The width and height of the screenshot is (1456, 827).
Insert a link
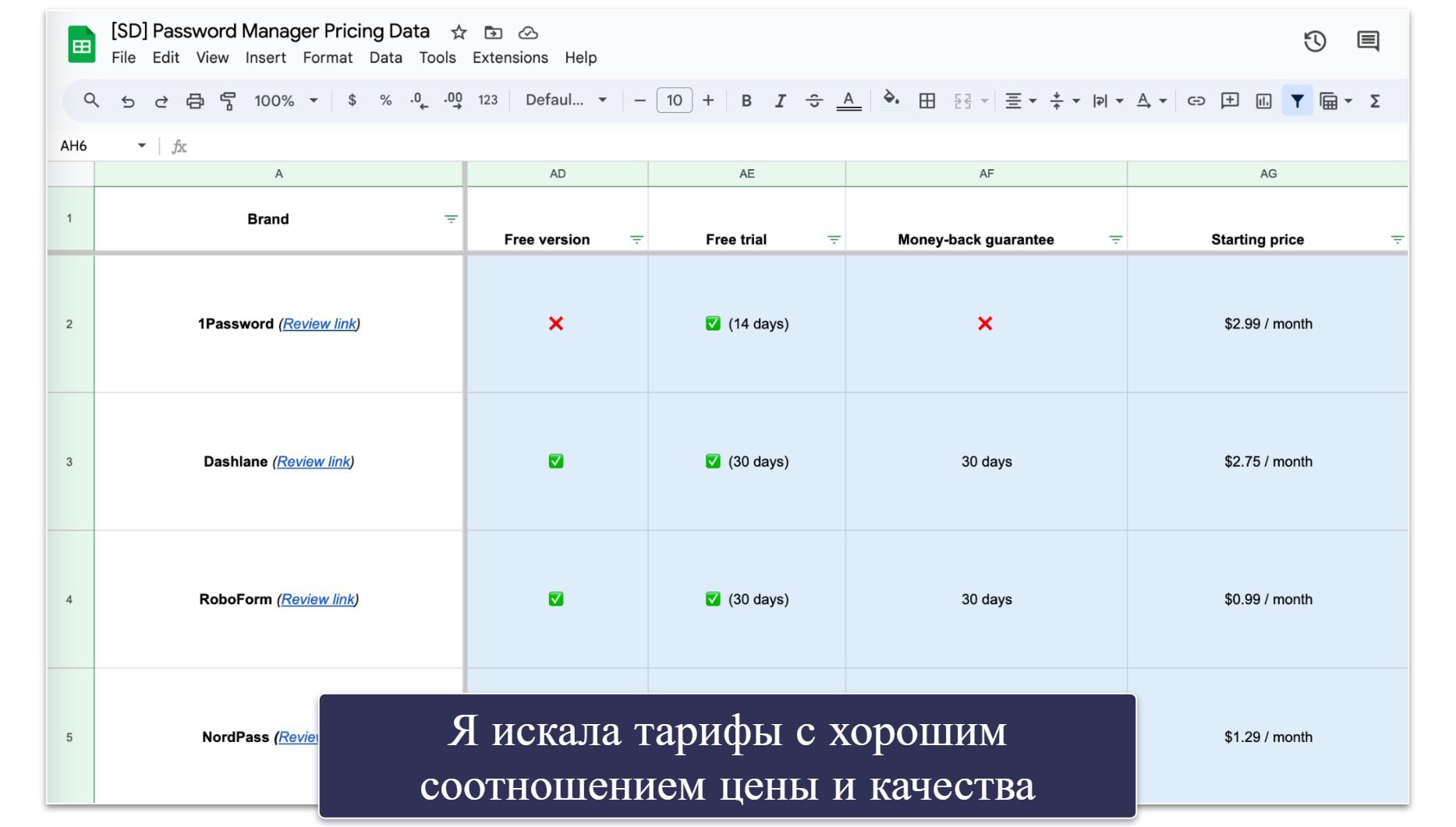[1196, 101]
